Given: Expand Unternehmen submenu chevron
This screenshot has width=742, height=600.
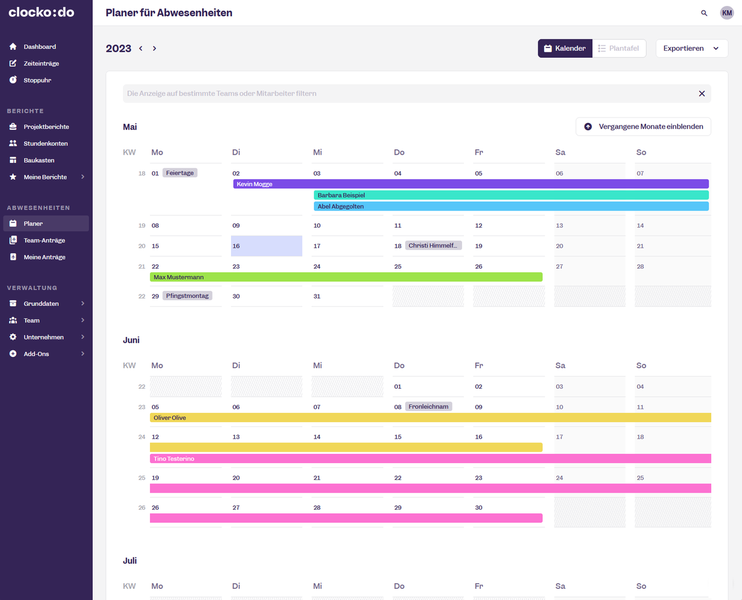Looking at the screenshot, I should pos(82,337).
